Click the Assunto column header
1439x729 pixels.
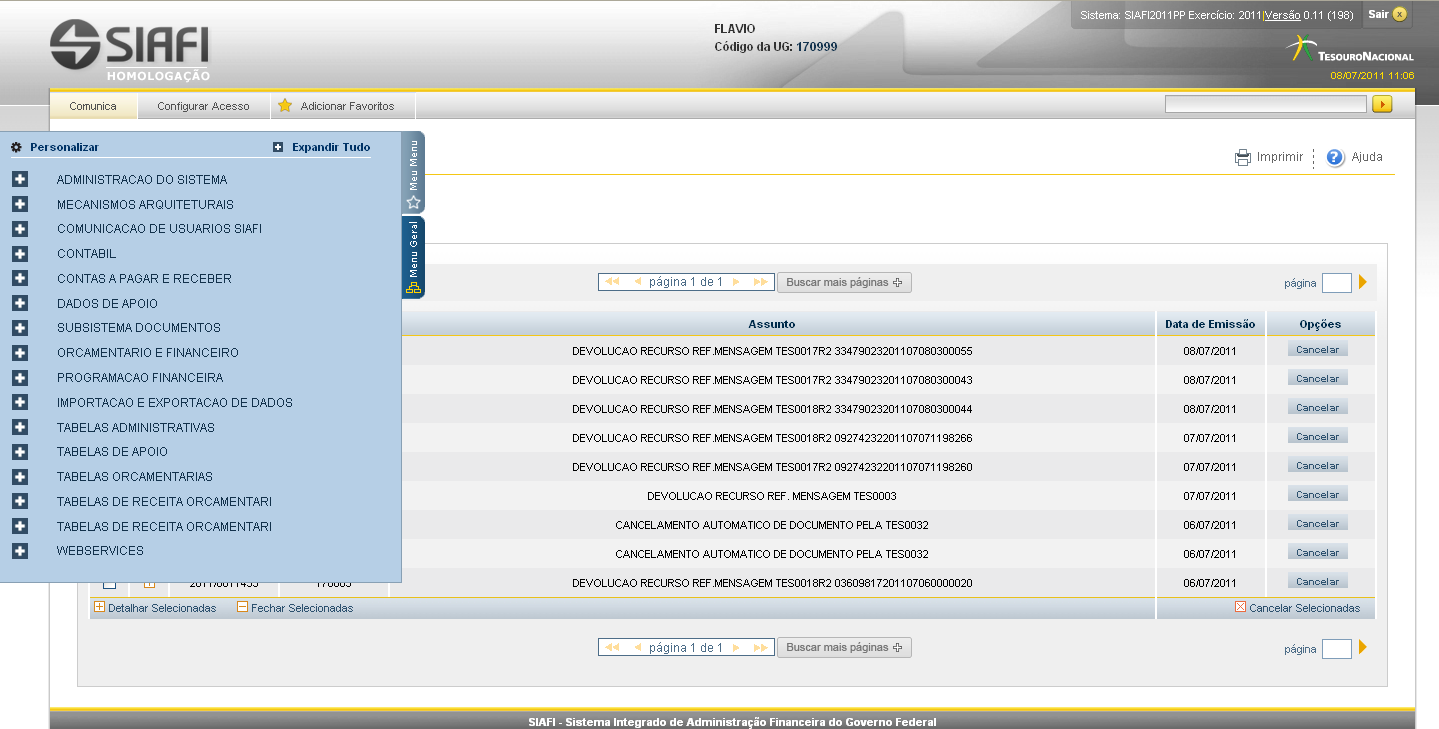pyautogui.click(x=772, y=324)
